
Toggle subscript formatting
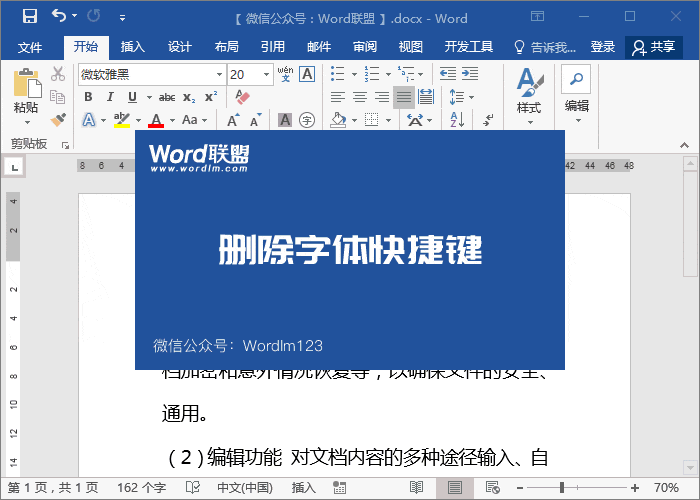tap(189, 97)
